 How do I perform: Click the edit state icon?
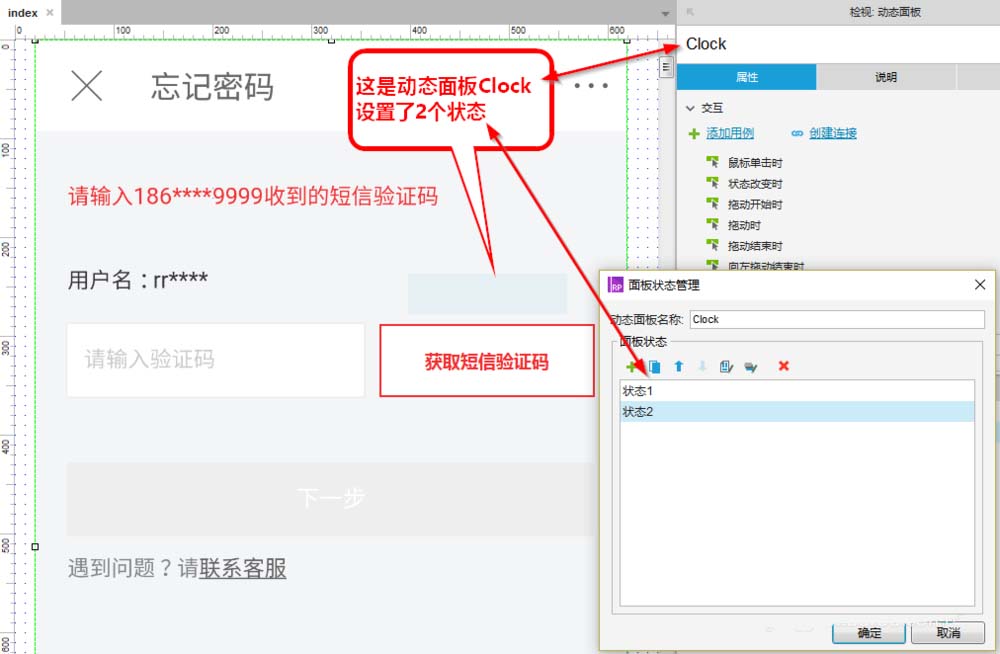click(x=726, y=366)
